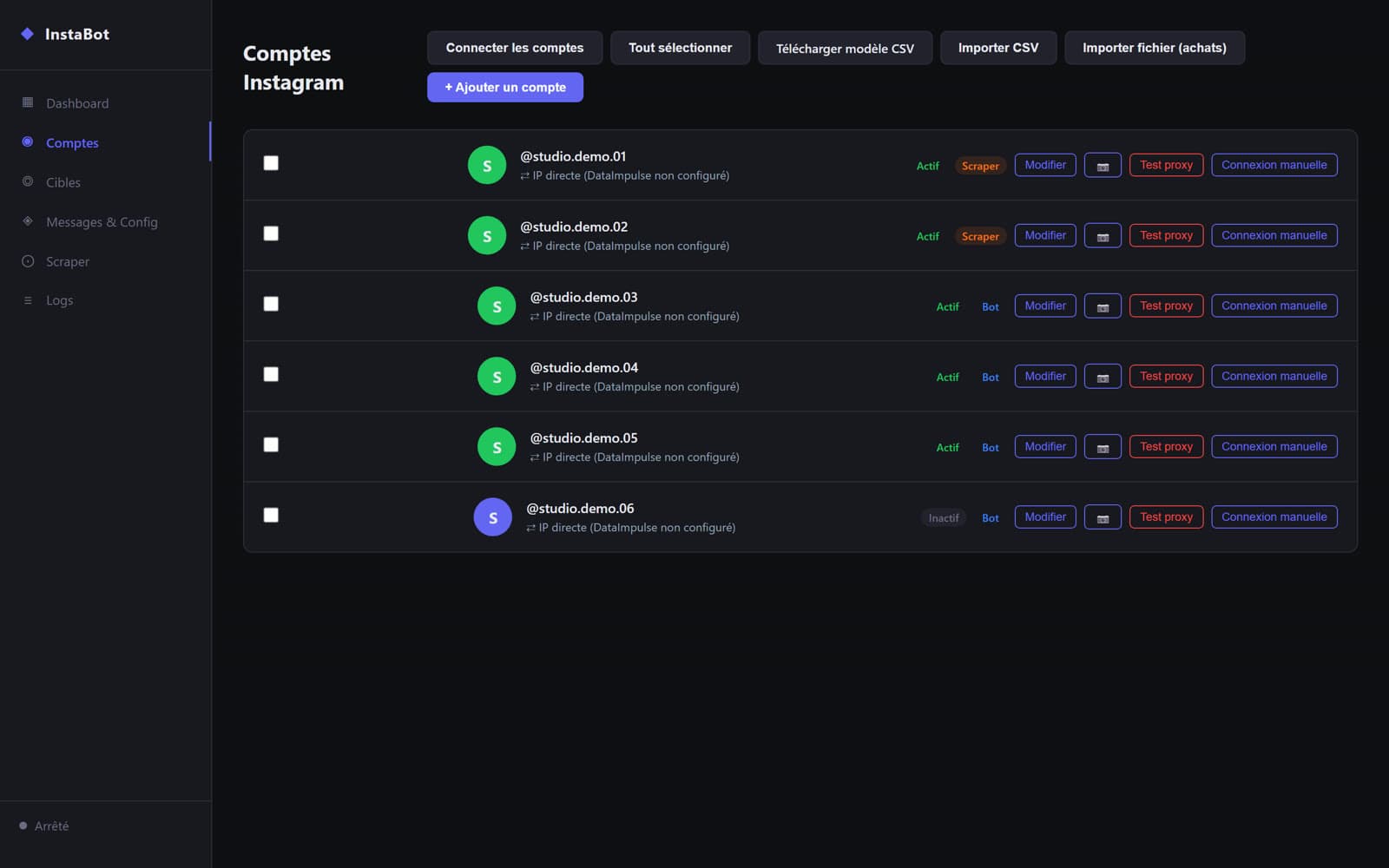Viewport: 1389px width, 868px height.
Task: Tick the checkbox for @studio.demo.01
Action: [x=271, y=163]
